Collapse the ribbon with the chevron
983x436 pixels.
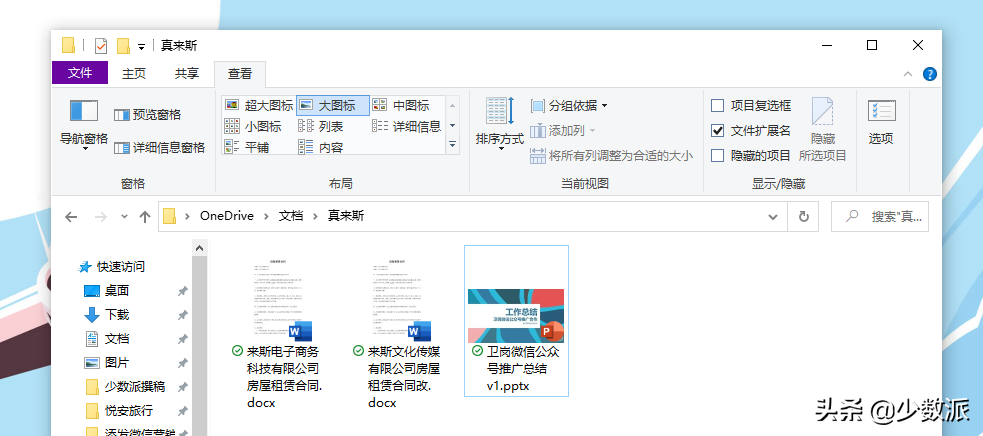(907, 74)
